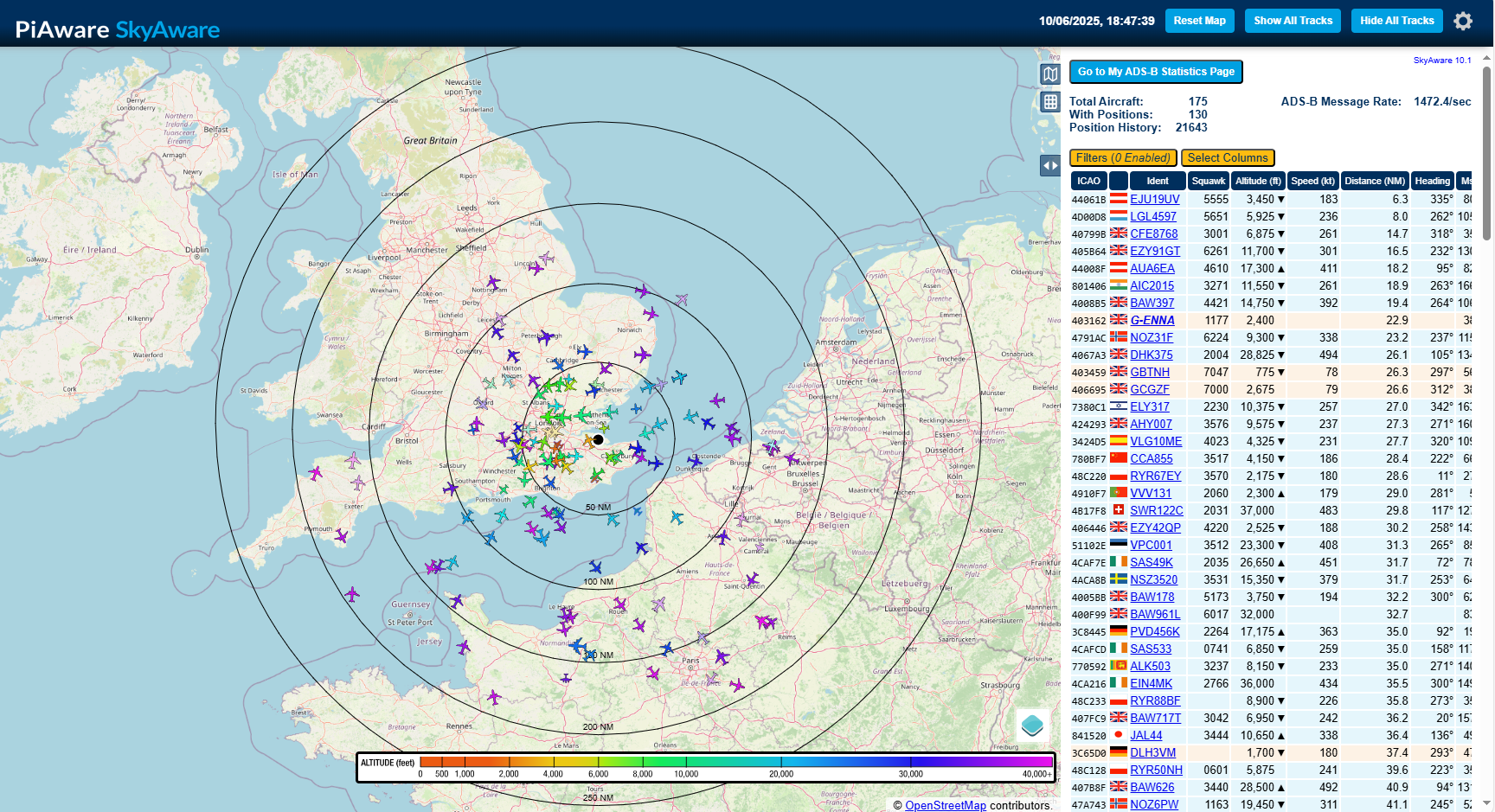Image resolution: width=1495 pixels, height=812 pixels.
Task: Click the teal layers icon on map
Action: [x=1032, y=726]
